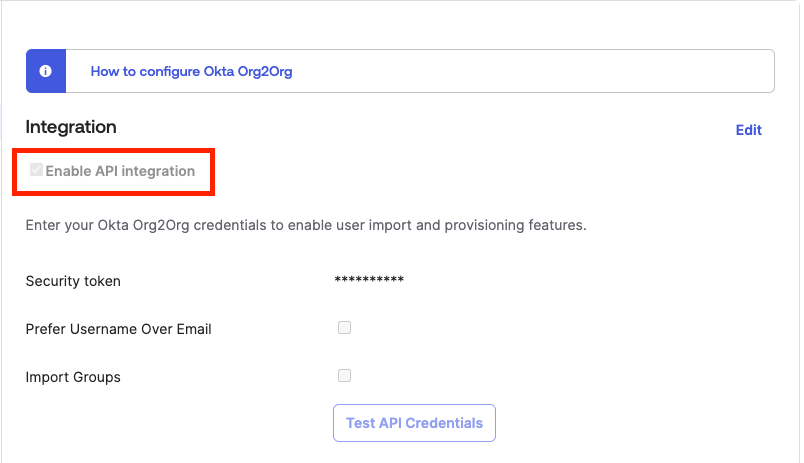Click the Security token label
804x463 pixels.
(x=73, y=281)
